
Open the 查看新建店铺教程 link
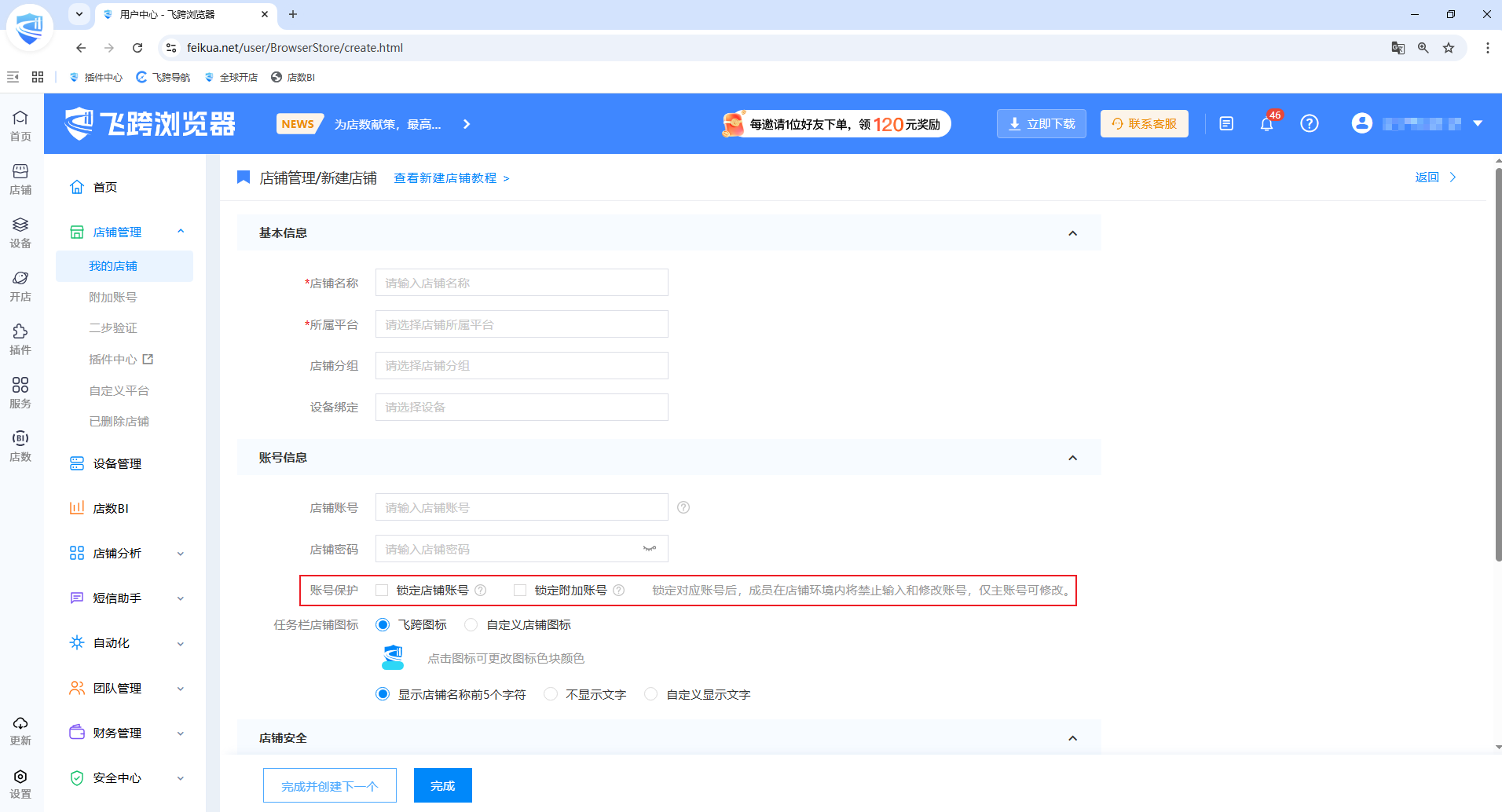[x=451, y=178]
